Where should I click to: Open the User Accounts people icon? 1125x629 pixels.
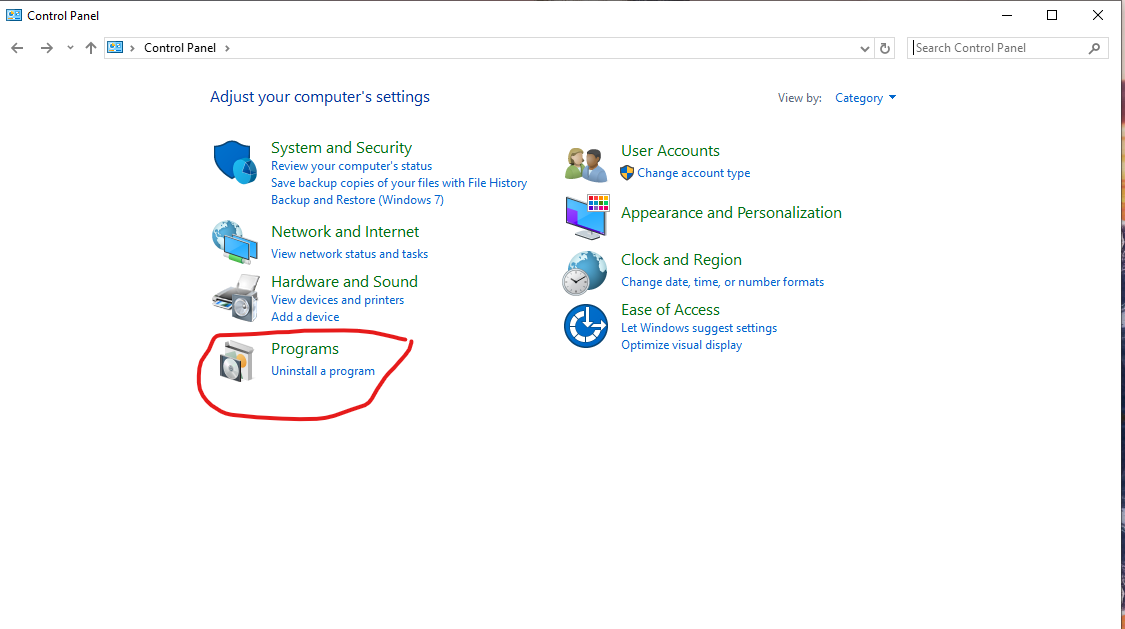point(585,164)
